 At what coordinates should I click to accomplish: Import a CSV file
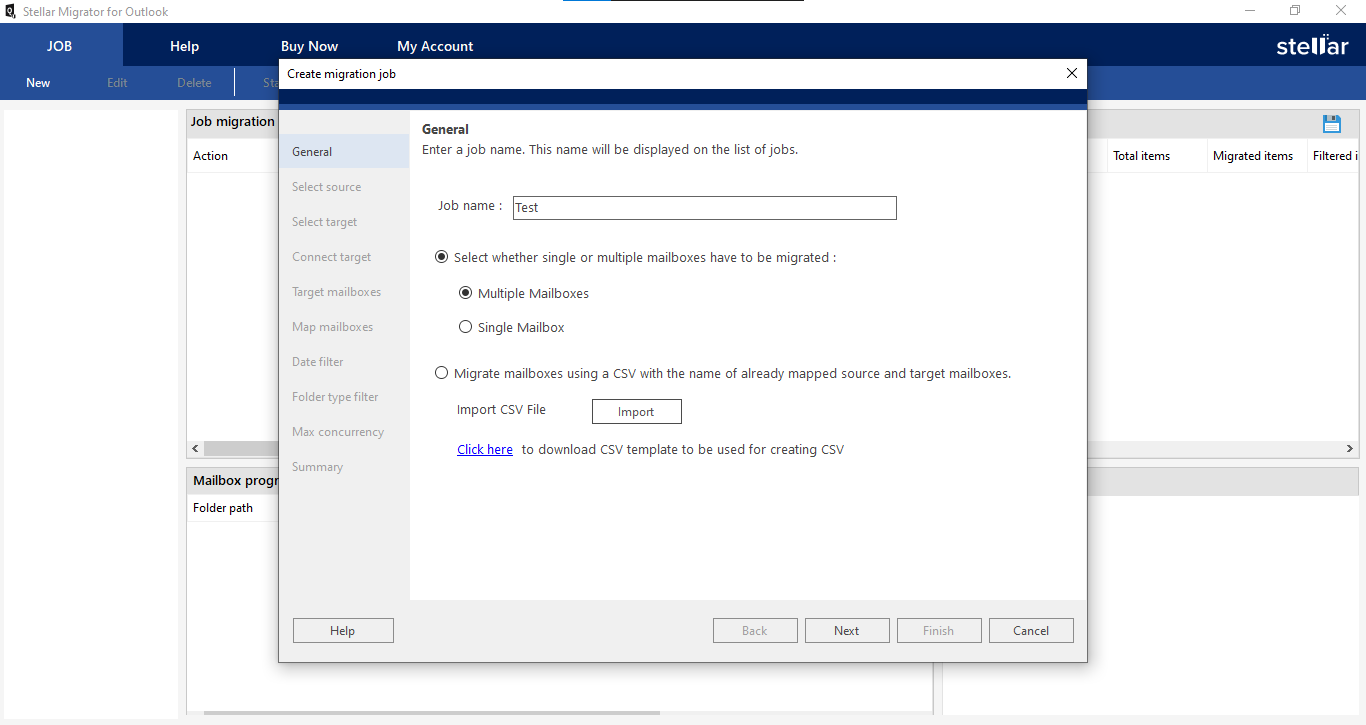tap(636, 411)
